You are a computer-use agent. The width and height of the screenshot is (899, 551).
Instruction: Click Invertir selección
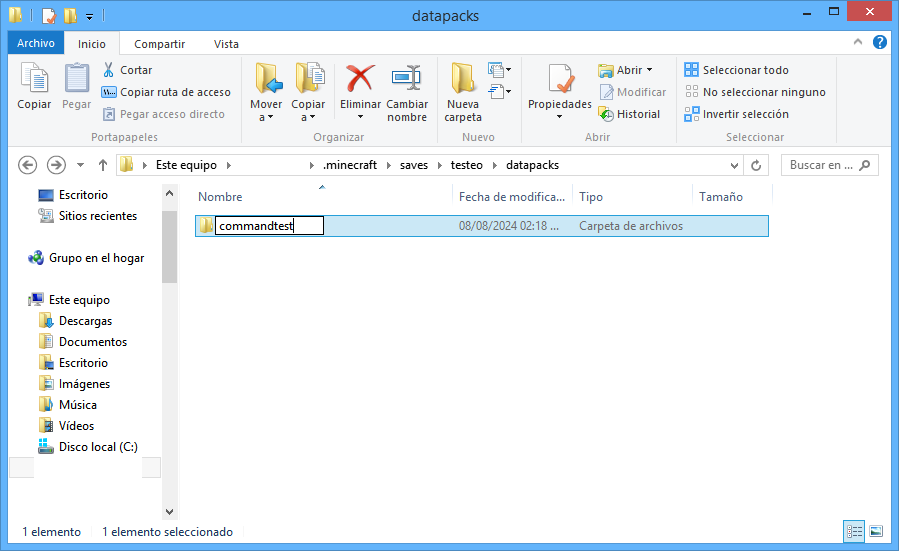coord(736,114)
